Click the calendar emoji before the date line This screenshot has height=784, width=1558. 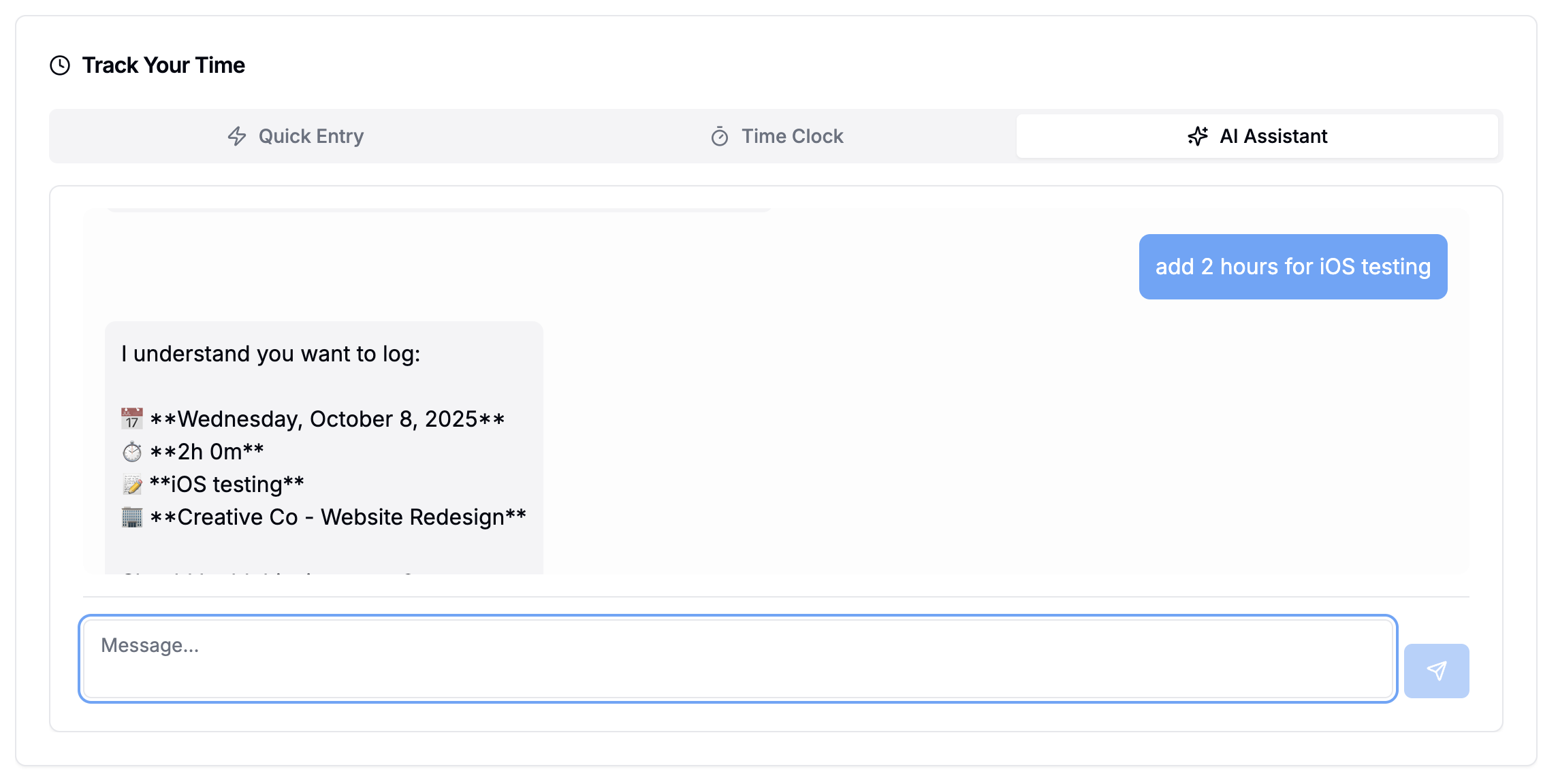tap(131, 418)
